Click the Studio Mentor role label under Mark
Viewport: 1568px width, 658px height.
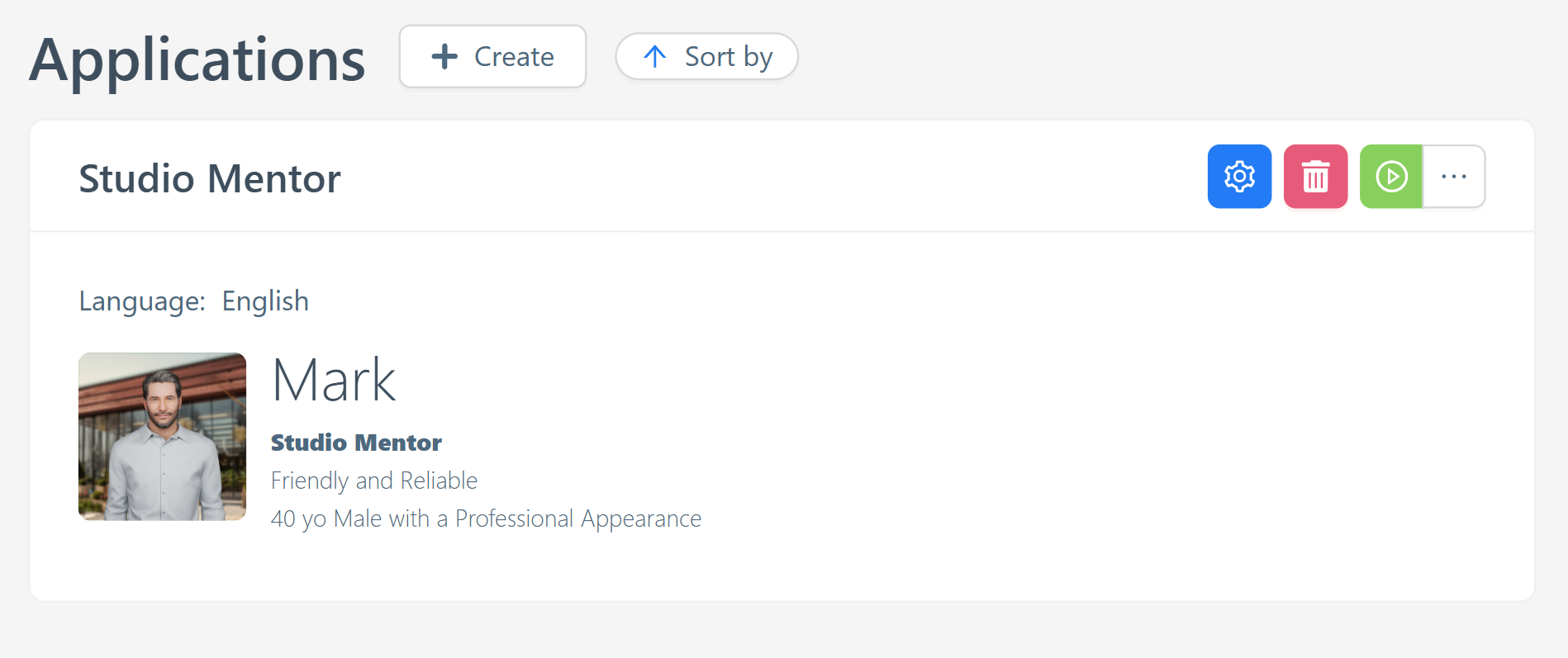(356, 443)
